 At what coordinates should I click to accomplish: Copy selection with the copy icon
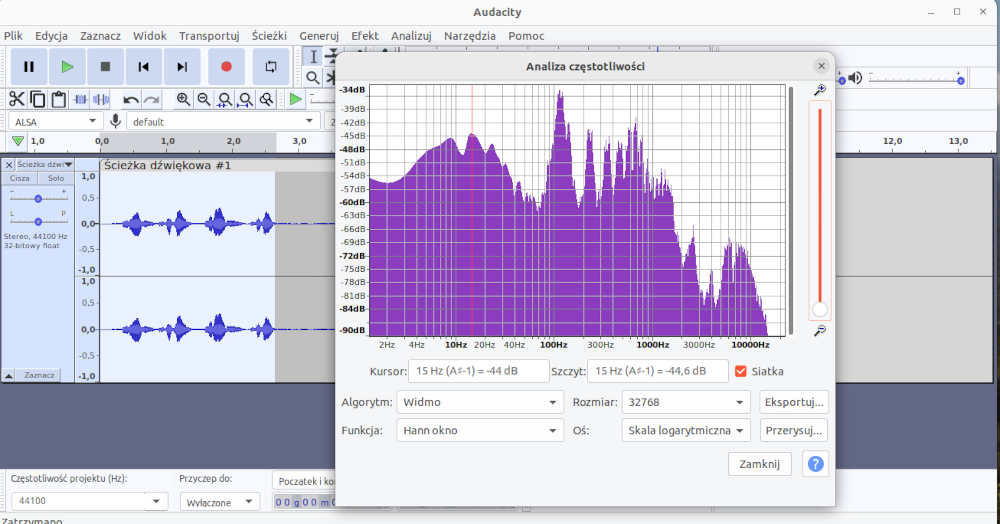pyautogui.click(x=38, y=99)
